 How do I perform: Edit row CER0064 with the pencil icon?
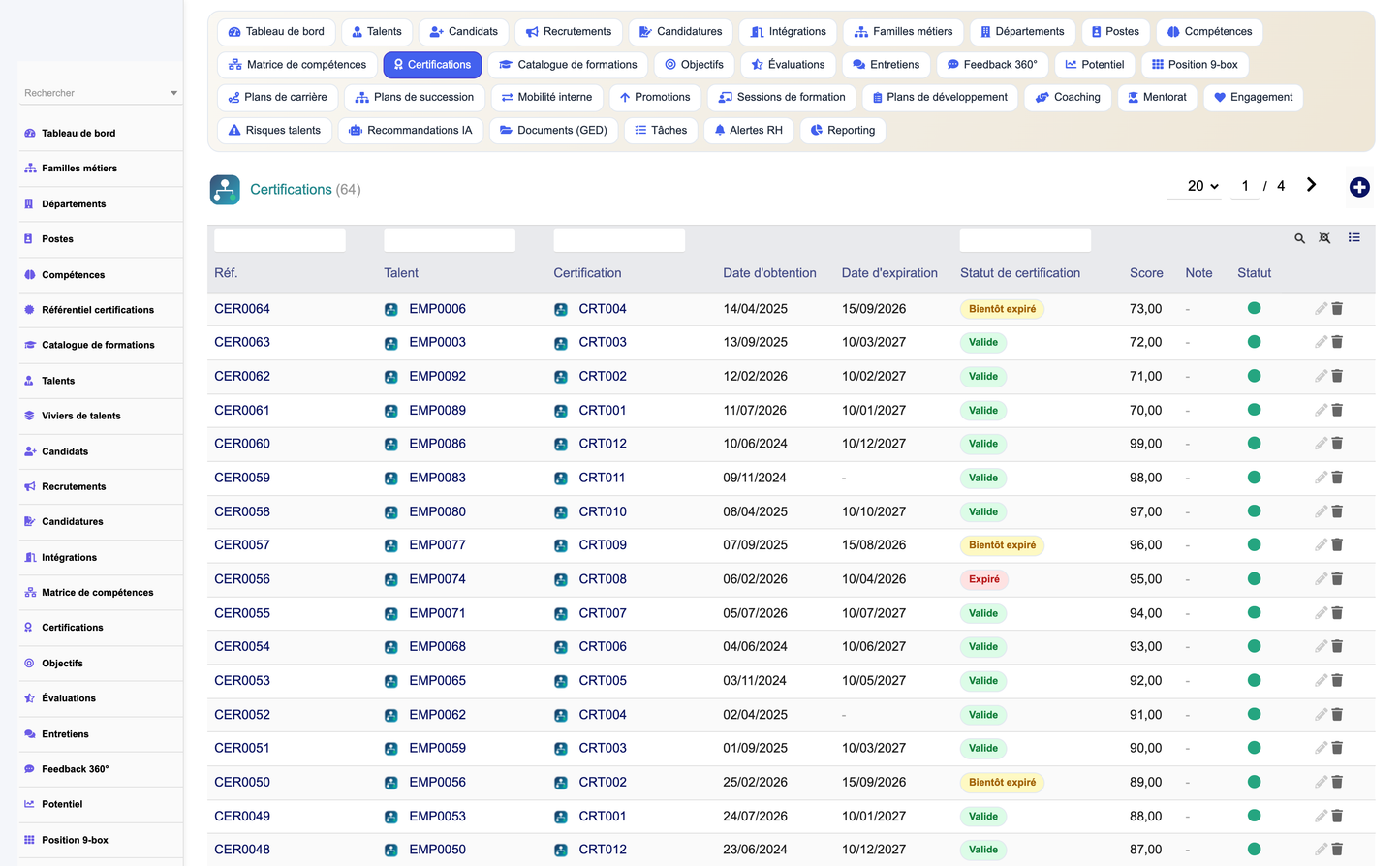point(1321,309)
